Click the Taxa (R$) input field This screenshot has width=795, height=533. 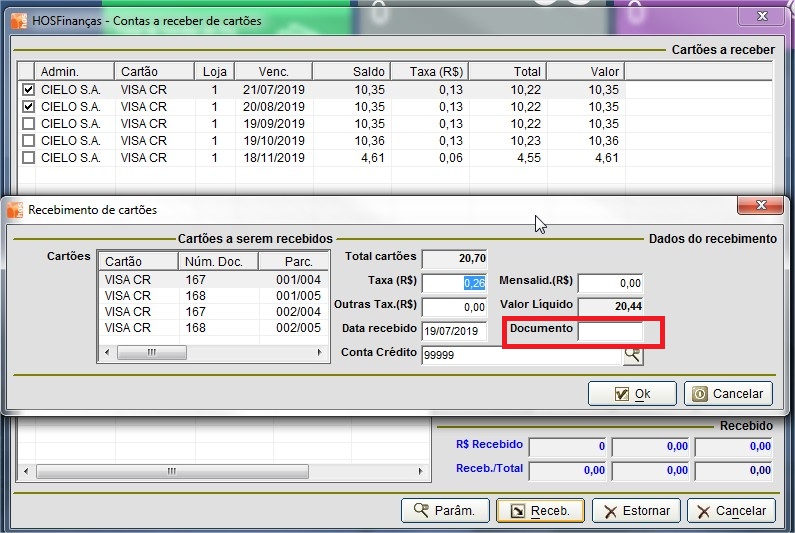click(x=454, y=283)
